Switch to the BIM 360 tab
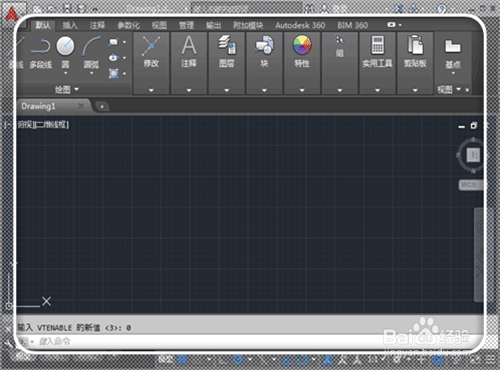Screen dimensions: 500x370 pyautogui.click(x=352, y=25)
